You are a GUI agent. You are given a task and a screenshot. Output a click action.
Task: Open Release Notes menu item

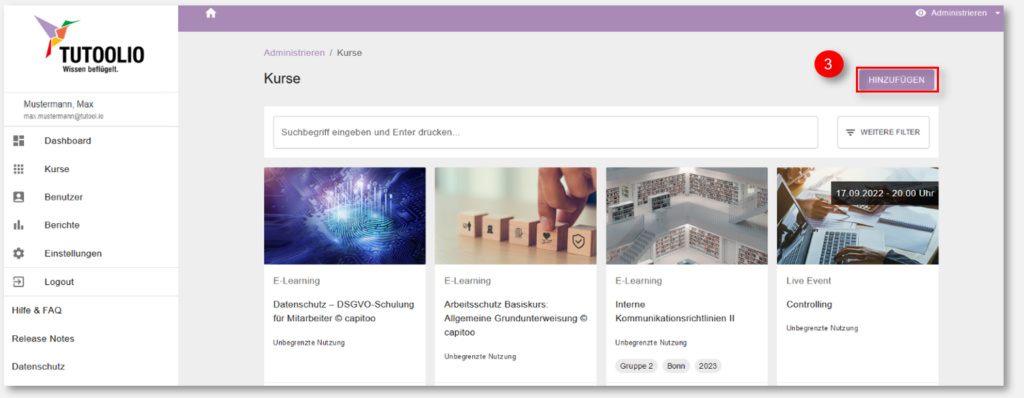coord(43,339)
